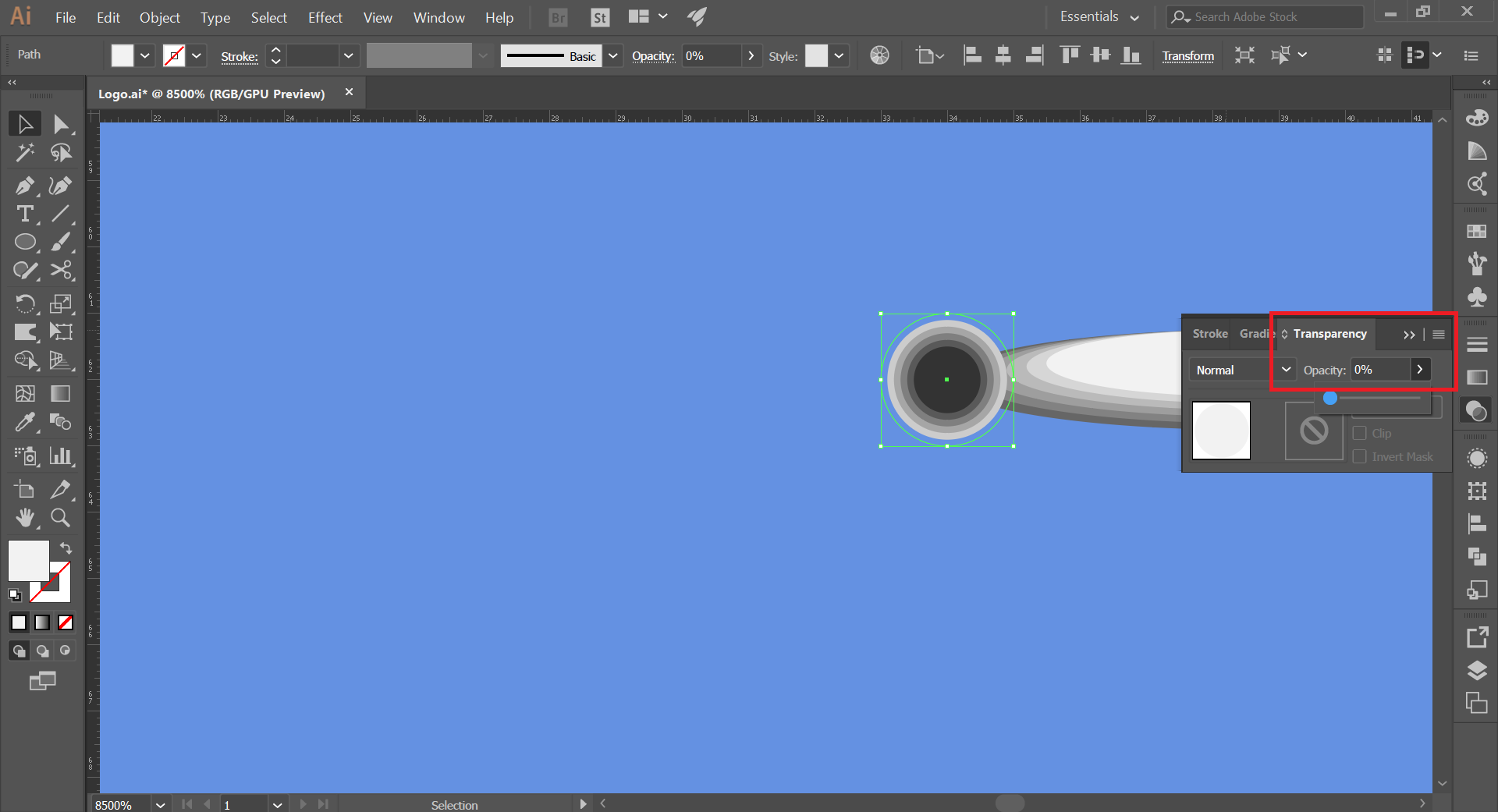Set paint mode to Gradient
Image resolution: width=1498 pixels, height=812 pixels.
pyautogui.click(x=42, y=622)
